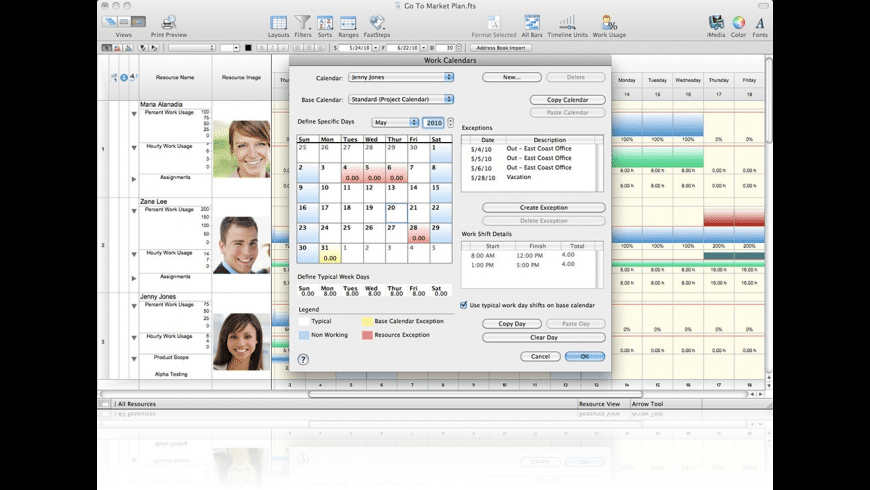Select the middle view mode in Views
Image resolution: width=870 pixels, height=490 pixels.
124,22
